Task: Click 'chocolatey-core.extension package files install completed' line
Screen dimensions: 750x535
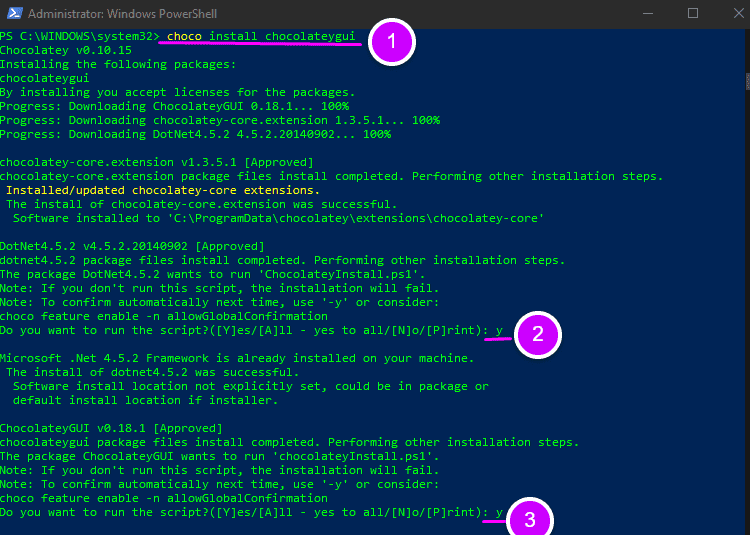Action: point(331,176)
